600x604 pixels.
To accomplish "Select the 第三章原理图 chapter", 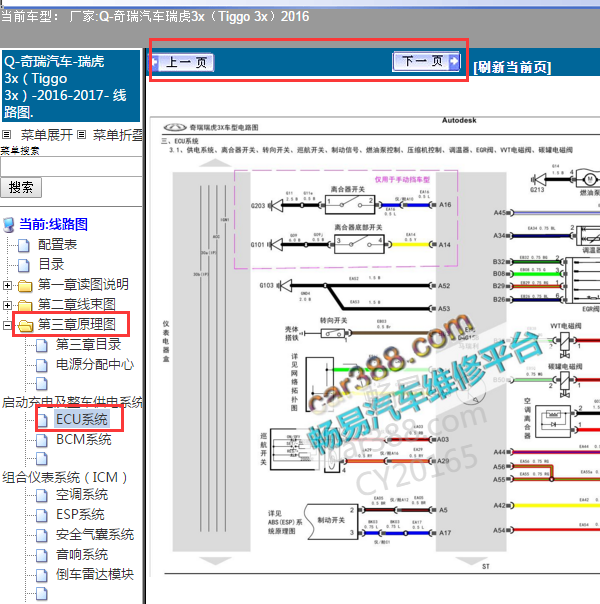I will [x=77, y=324].
